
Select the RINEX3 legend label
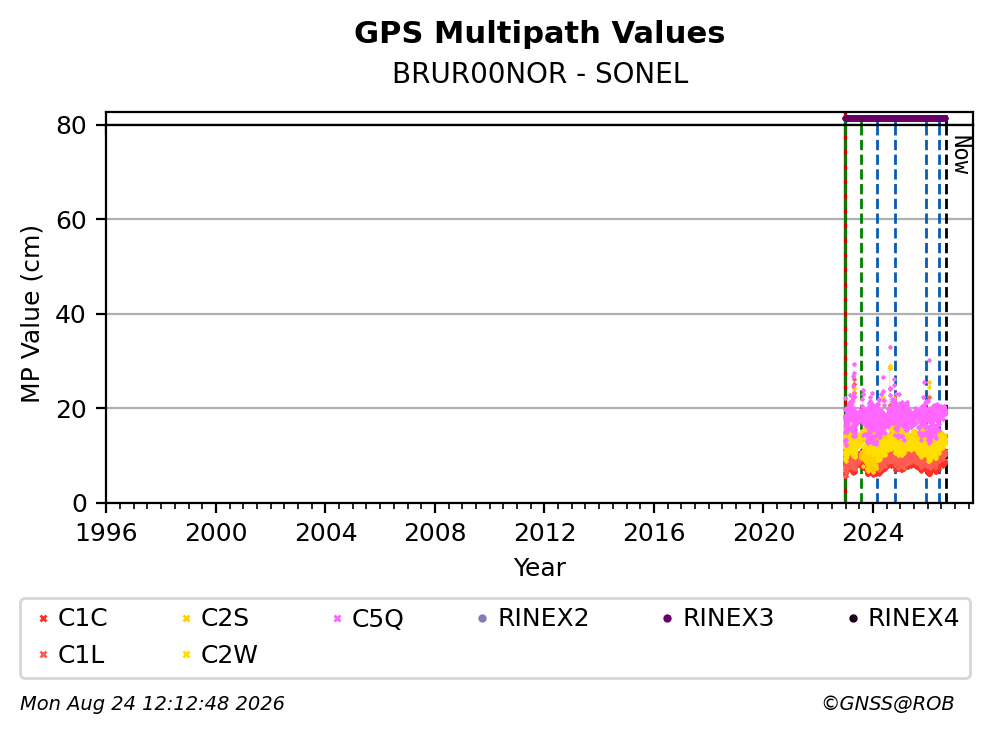[728, 618]
